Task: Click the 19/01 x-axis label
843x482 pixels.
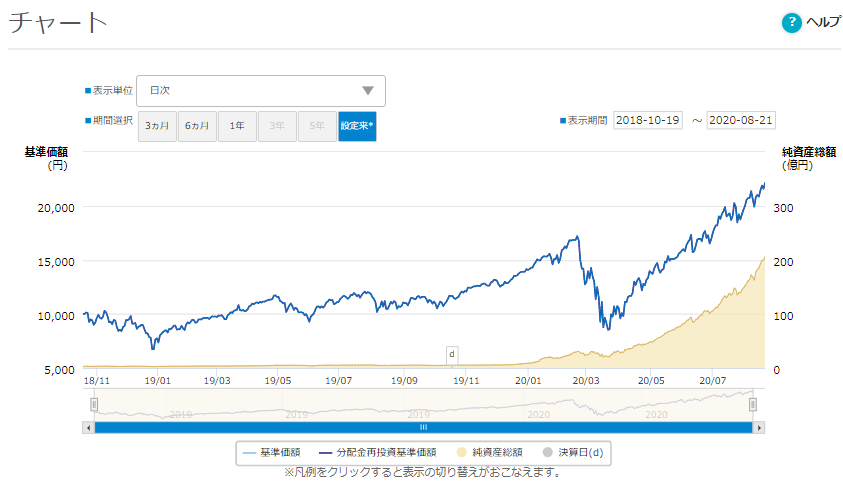Action: 158,381
